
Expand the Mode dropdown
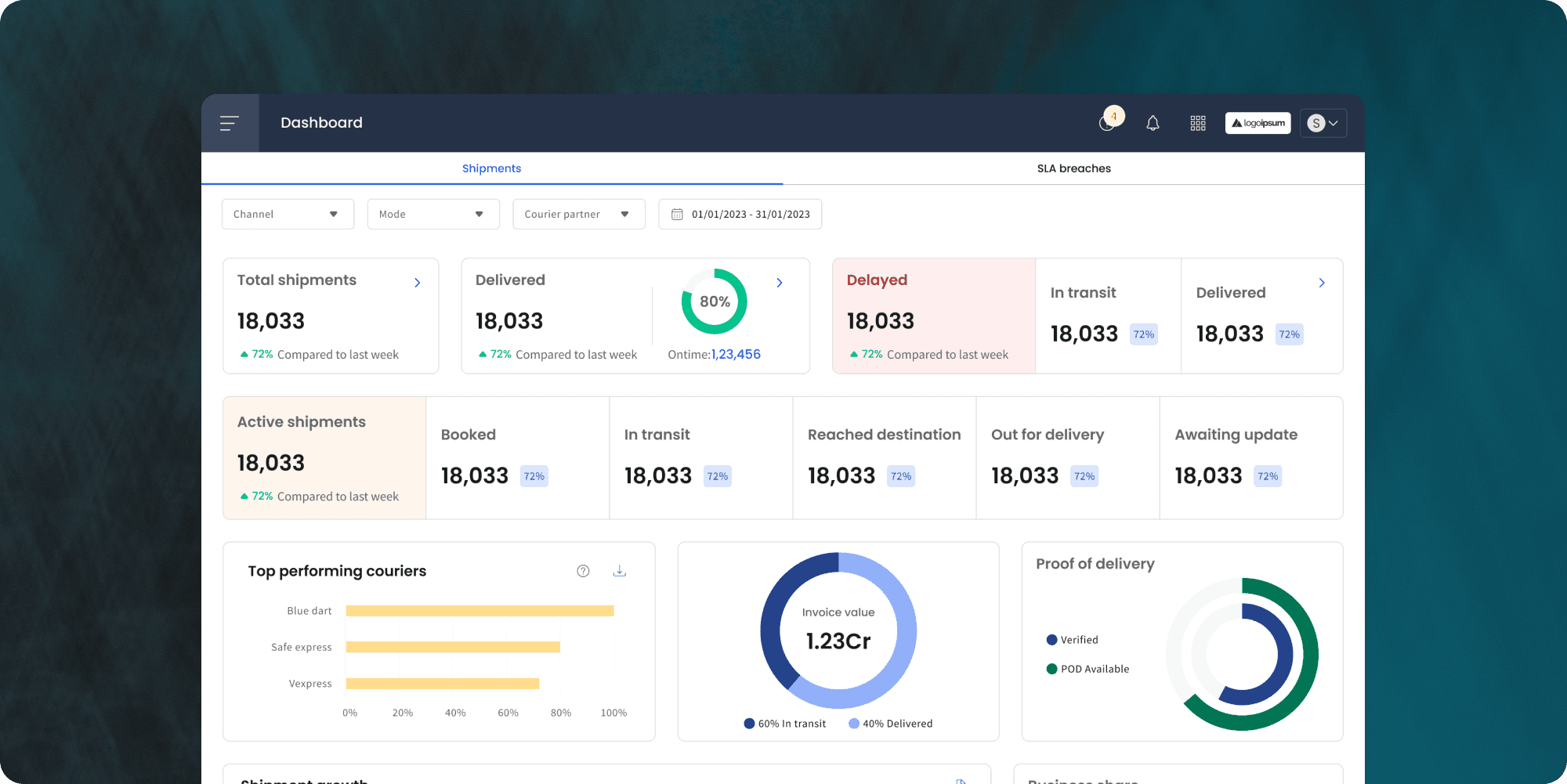pyautogui.click(x=433, y=214)
